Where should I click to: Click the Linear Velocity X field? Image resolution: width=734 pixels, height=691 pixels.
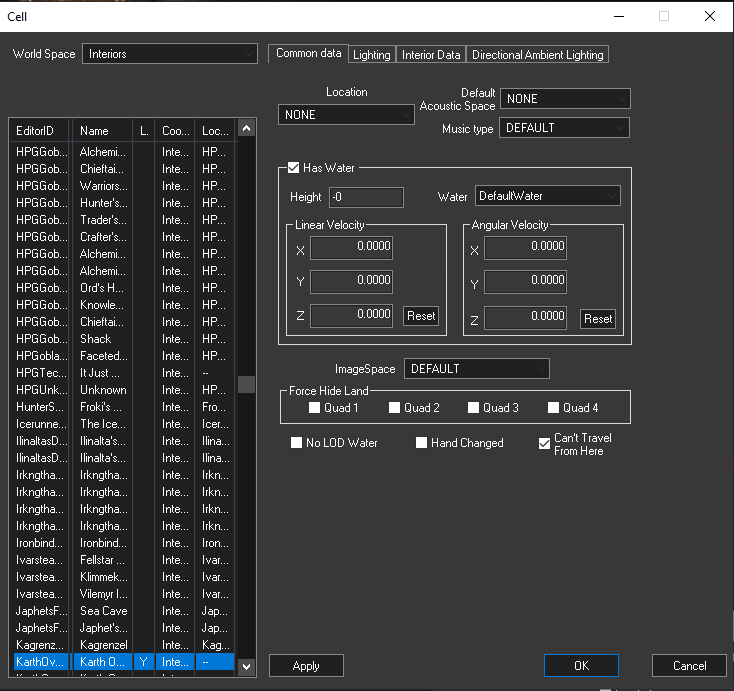coord(352,248)
